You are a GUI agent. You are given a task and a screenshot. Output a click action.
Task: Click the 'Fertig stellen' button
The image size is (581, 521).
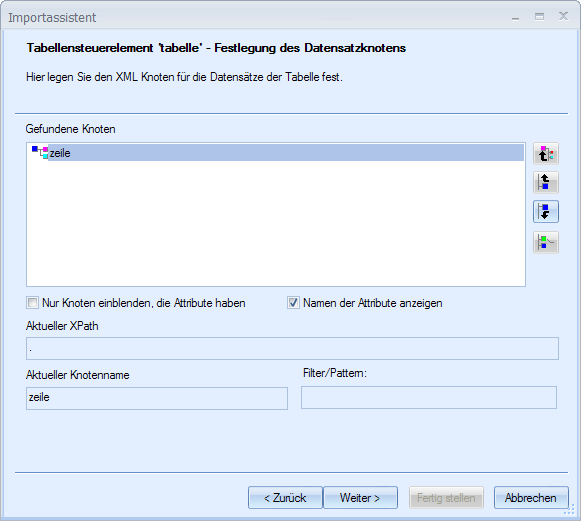tap(446, 498)
